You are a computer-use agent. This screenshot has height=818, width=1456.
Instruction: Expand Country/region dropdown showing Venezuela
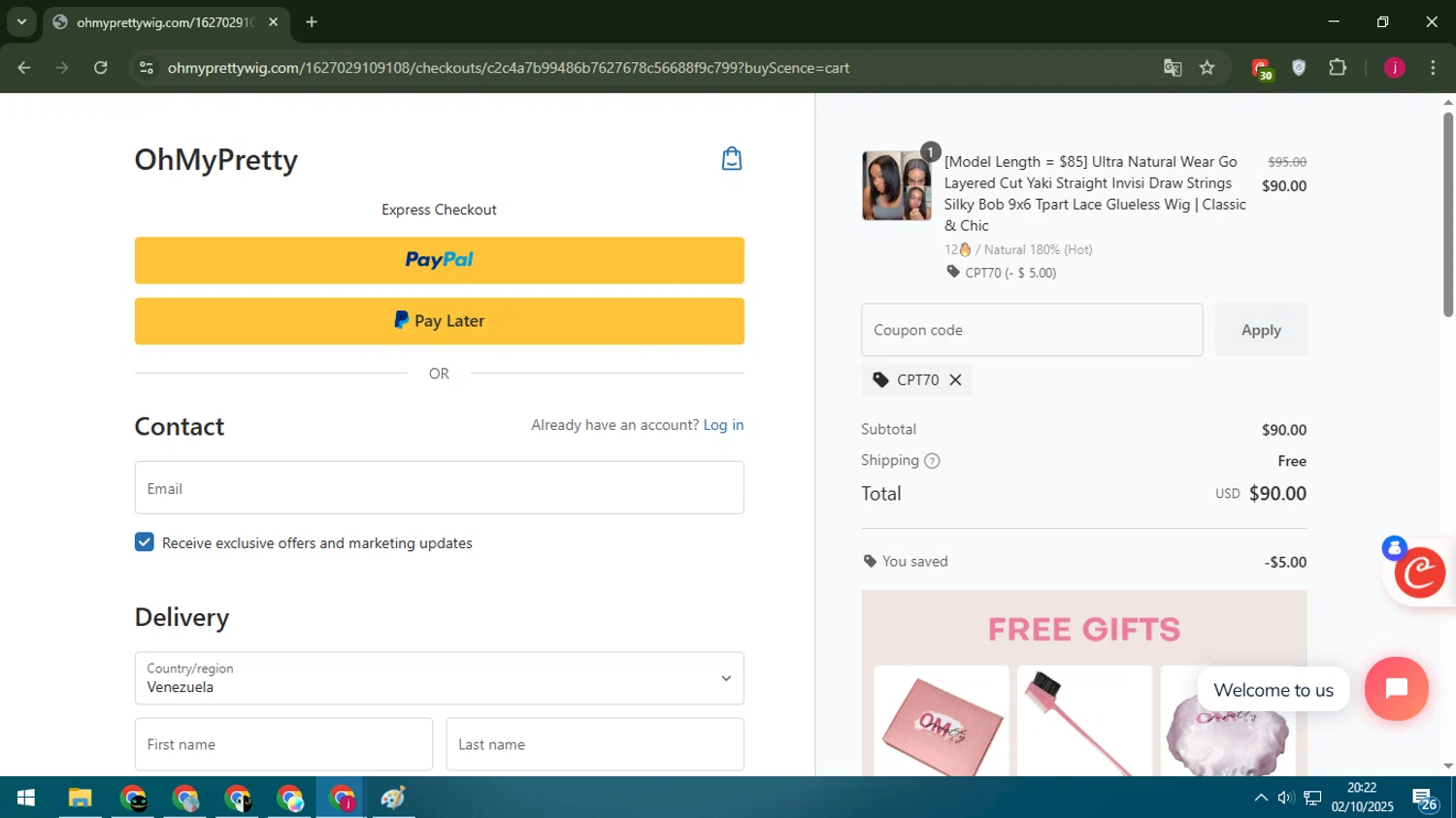(x=439, y=678)
